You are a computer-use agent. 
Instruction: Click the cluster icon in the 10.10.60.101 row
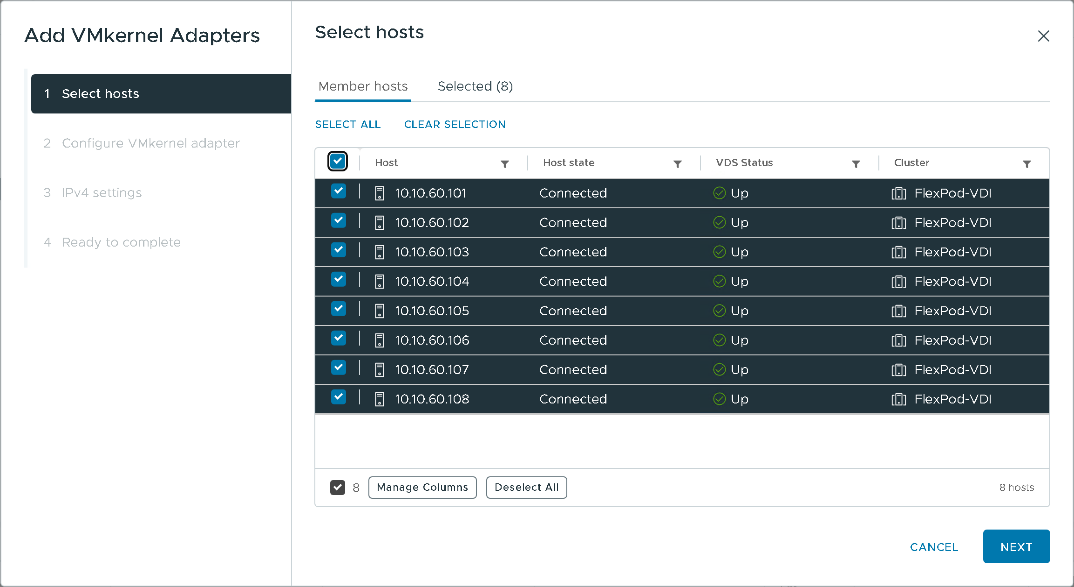pos(899,193)
